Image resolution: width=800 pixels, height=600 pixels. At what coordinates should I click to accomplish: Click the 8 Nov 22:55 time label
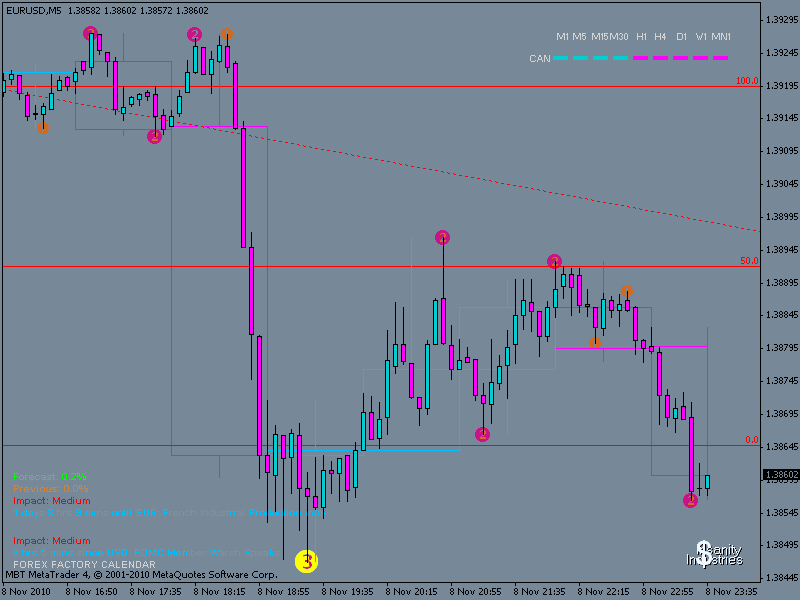[x=667, y=592]
